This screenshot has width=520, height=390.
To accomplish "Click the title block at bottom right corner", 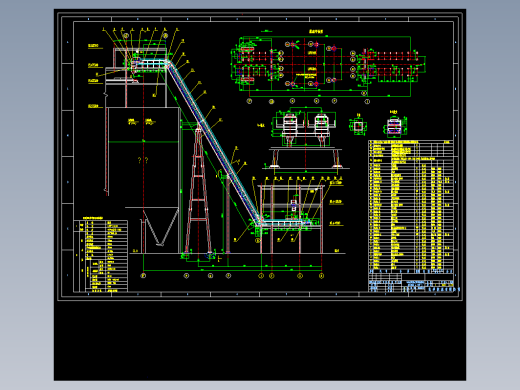I will (x=411, y=281).
